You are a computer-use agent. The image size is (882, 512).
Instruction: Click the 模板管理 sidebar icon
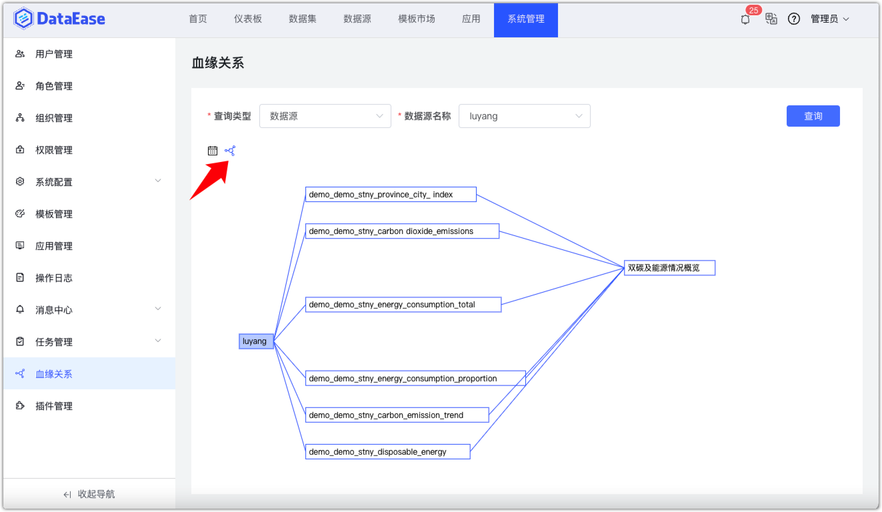click(20, 214)
